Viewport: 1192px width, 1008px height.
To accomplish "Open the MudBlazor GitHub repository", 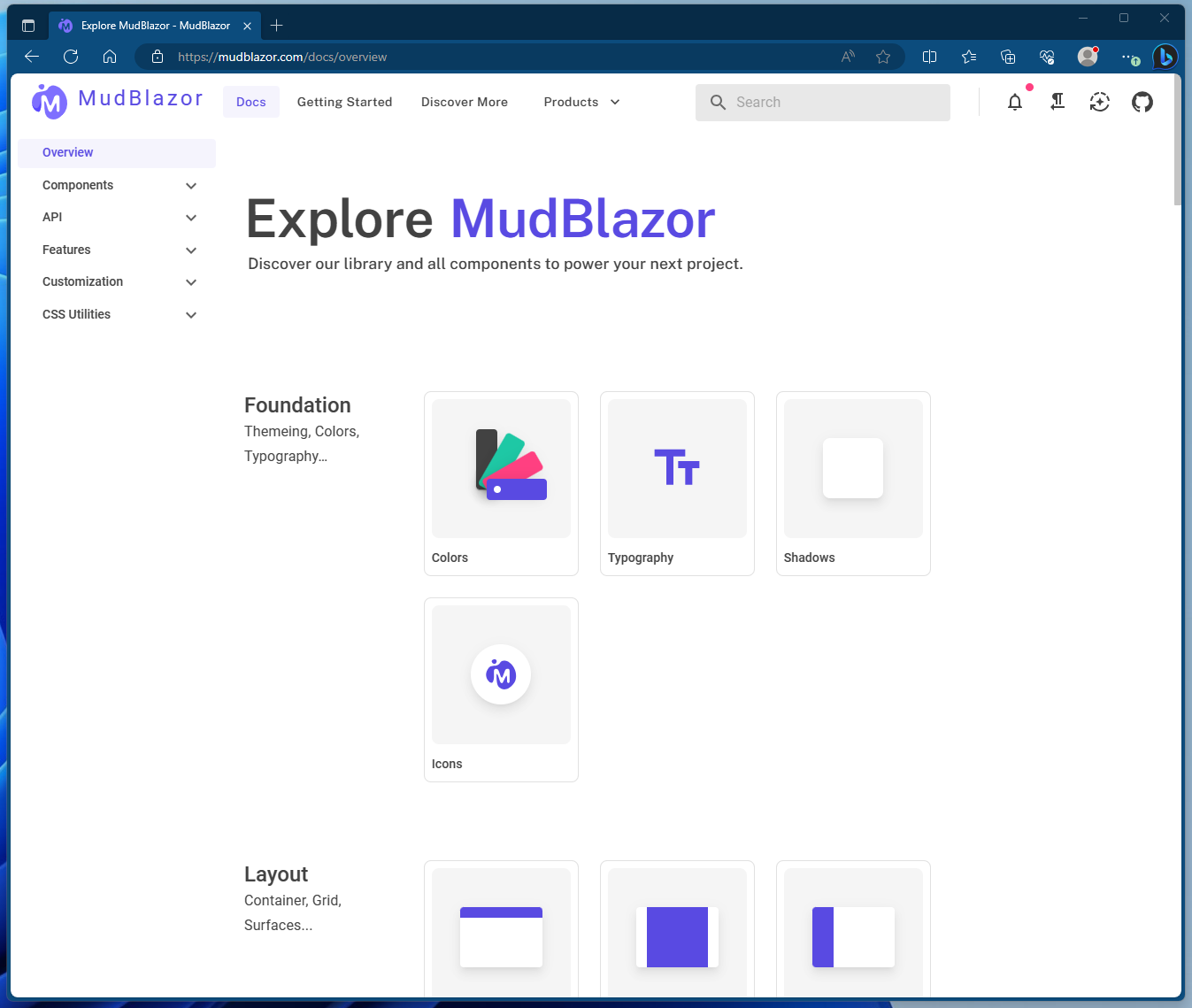I will tap(1142, 102).
